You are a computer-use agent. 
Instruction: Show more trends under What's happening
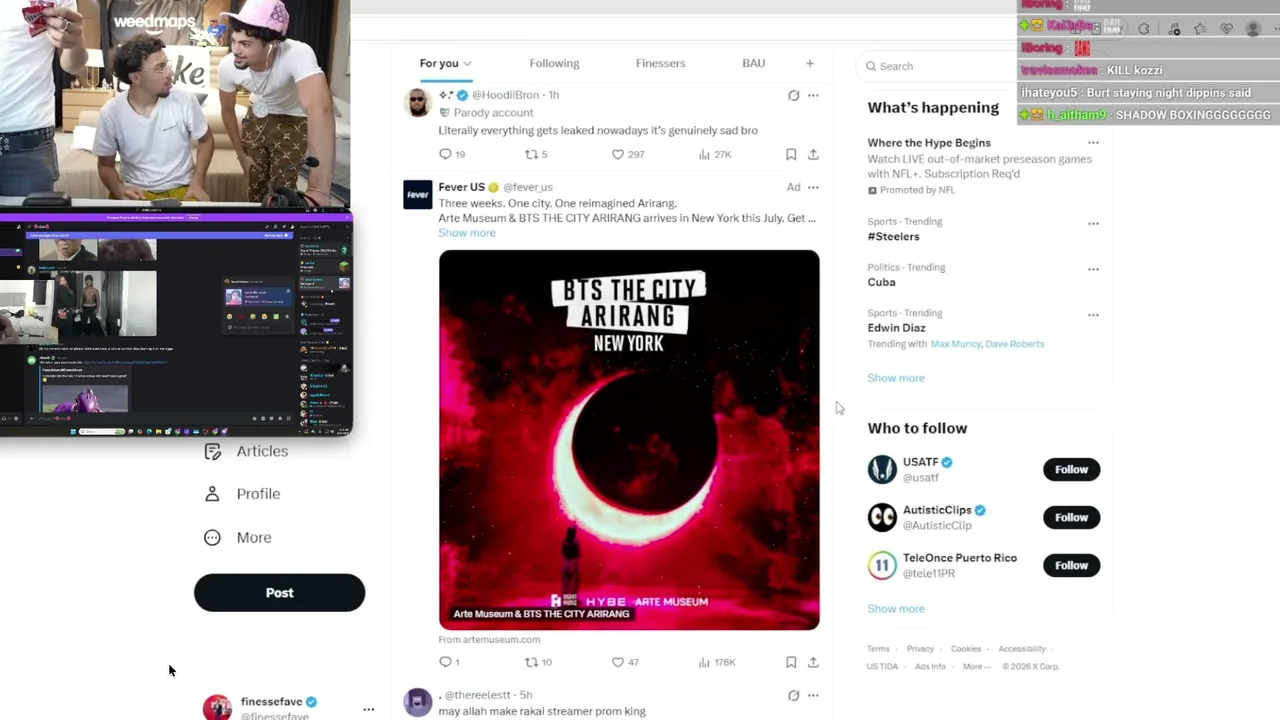click(896, 378)
